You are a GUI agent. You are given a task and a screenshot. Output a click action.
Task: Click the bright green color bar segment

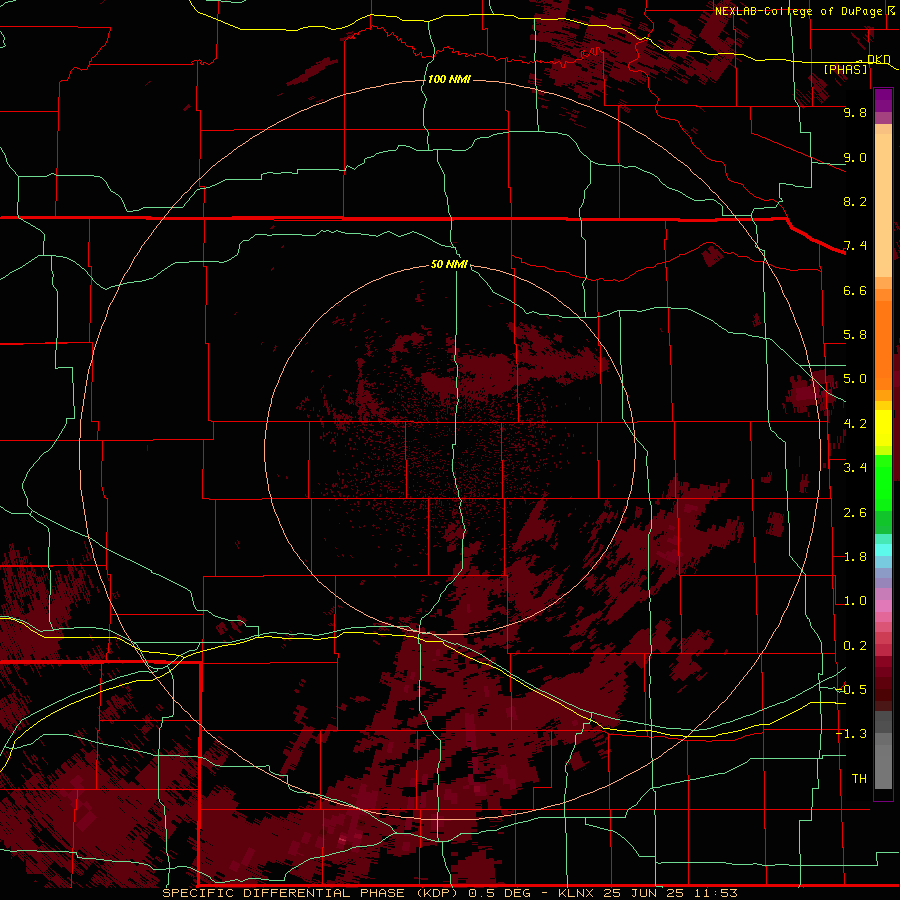pyautogui.click(x=883, y=482)
